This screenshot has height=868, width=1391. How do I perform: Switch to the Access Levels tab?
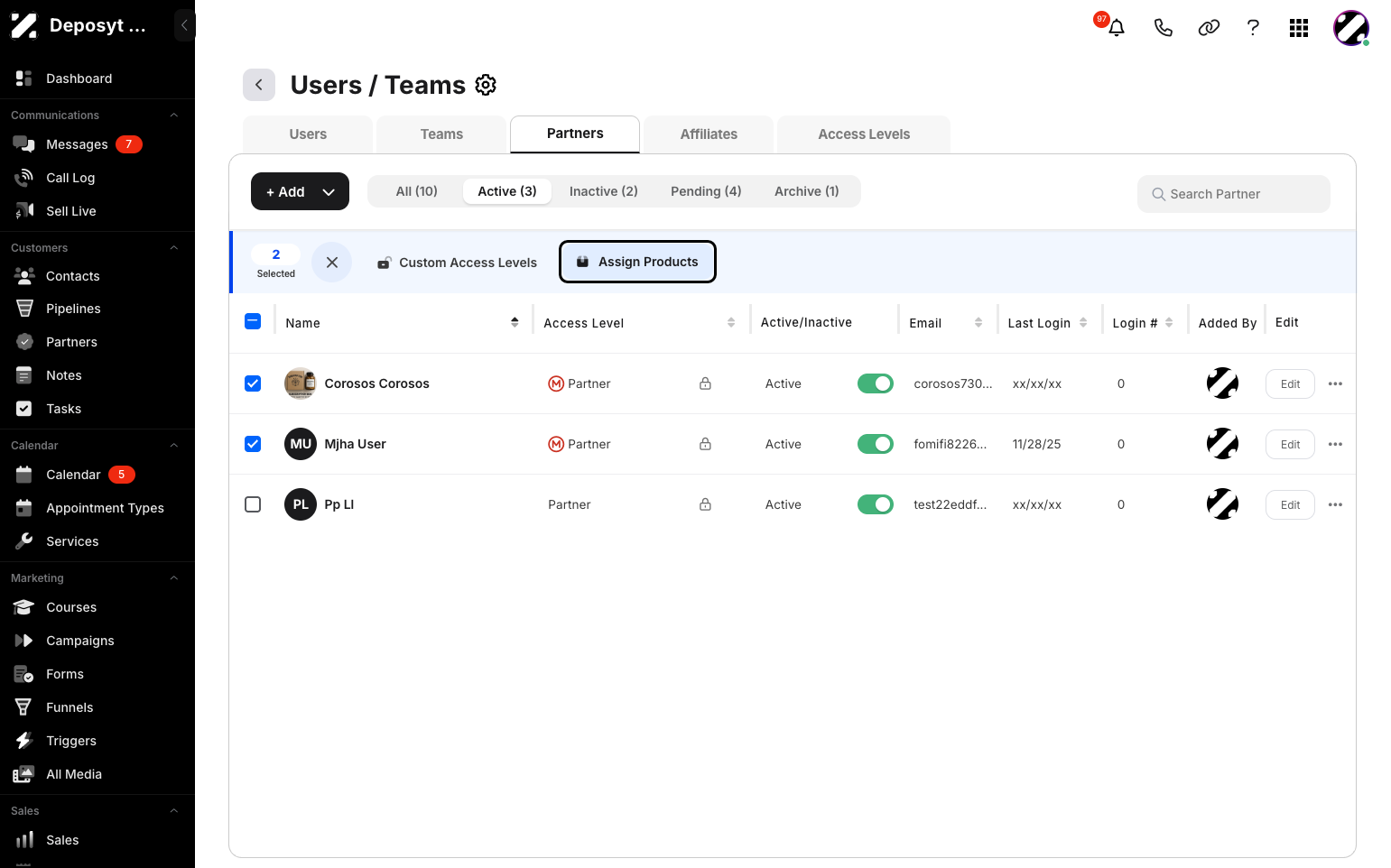click(x=864, y=134)
